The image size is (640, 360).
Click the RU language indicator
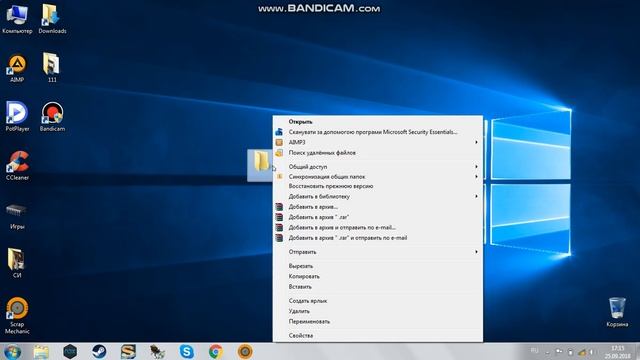[534, 351]
